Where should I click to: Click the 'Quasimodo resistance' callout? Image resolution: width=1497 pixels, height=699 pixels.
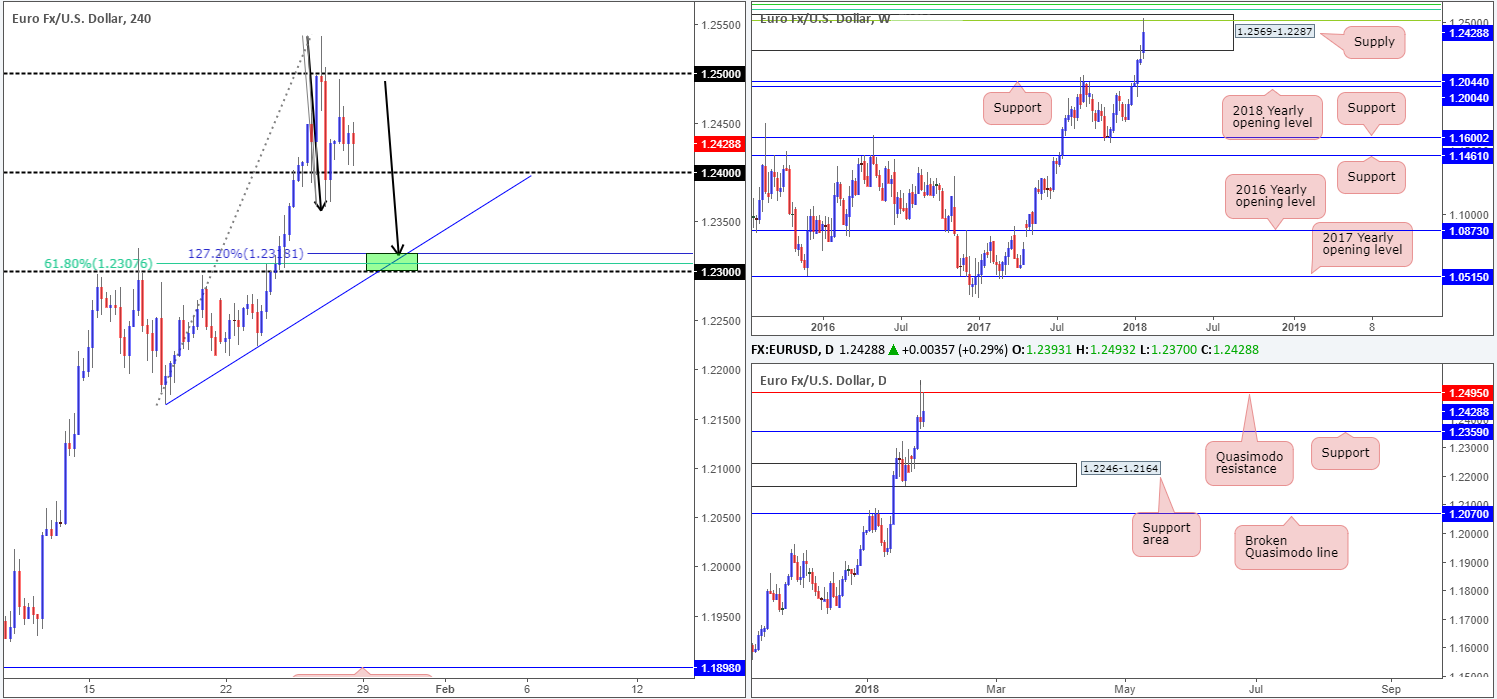[1249, 465]
